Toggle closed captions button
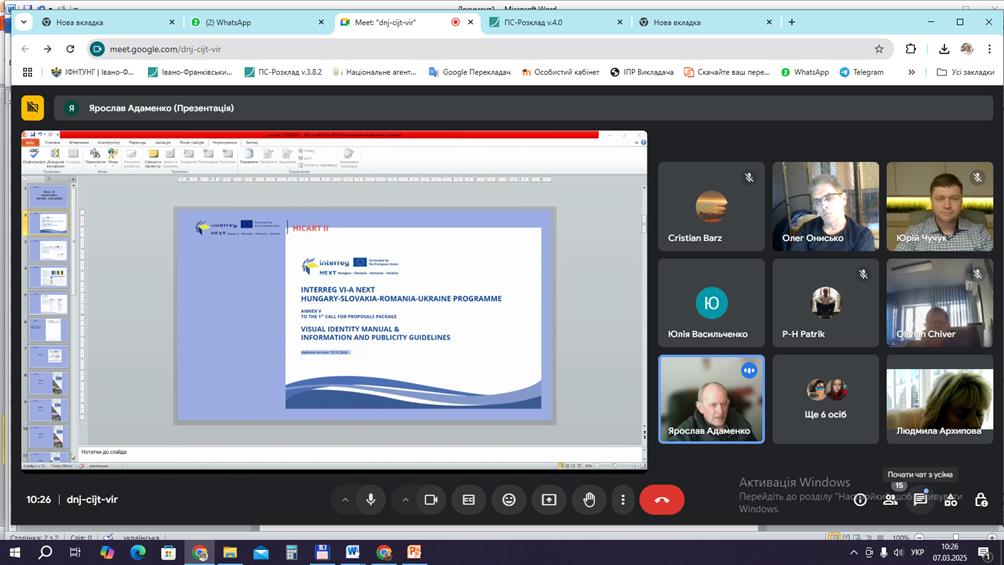The height and width of the screenshot is (565, 1004). tap(469, 500)
